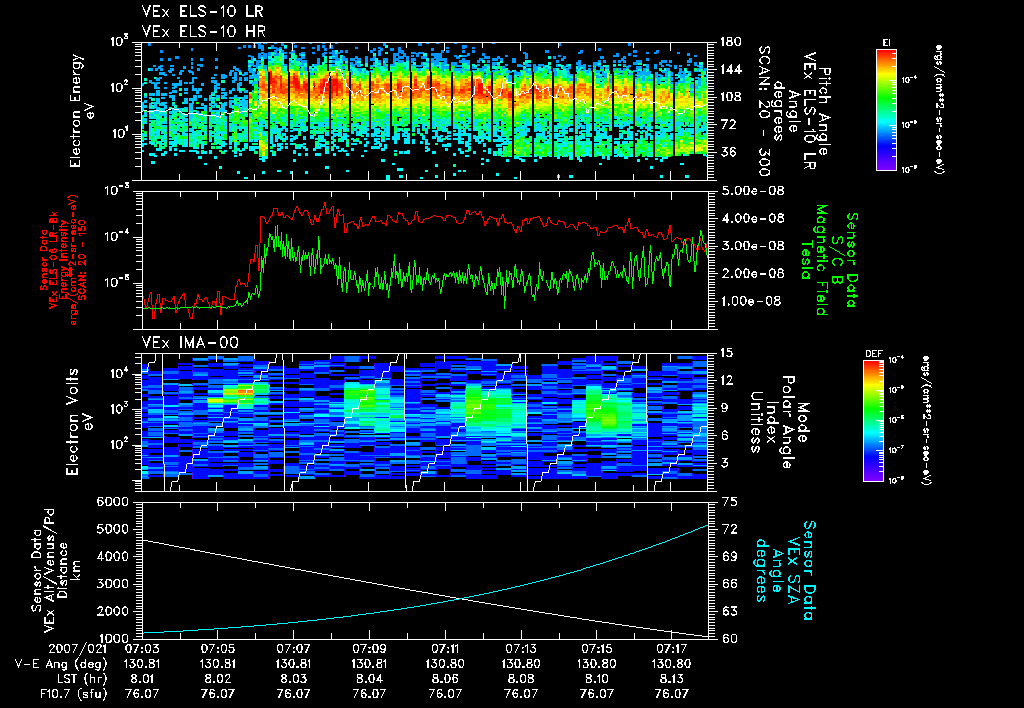Select the LST value 8.01
The width and height of the screenshot is (1024, 708).
(142, 679)
